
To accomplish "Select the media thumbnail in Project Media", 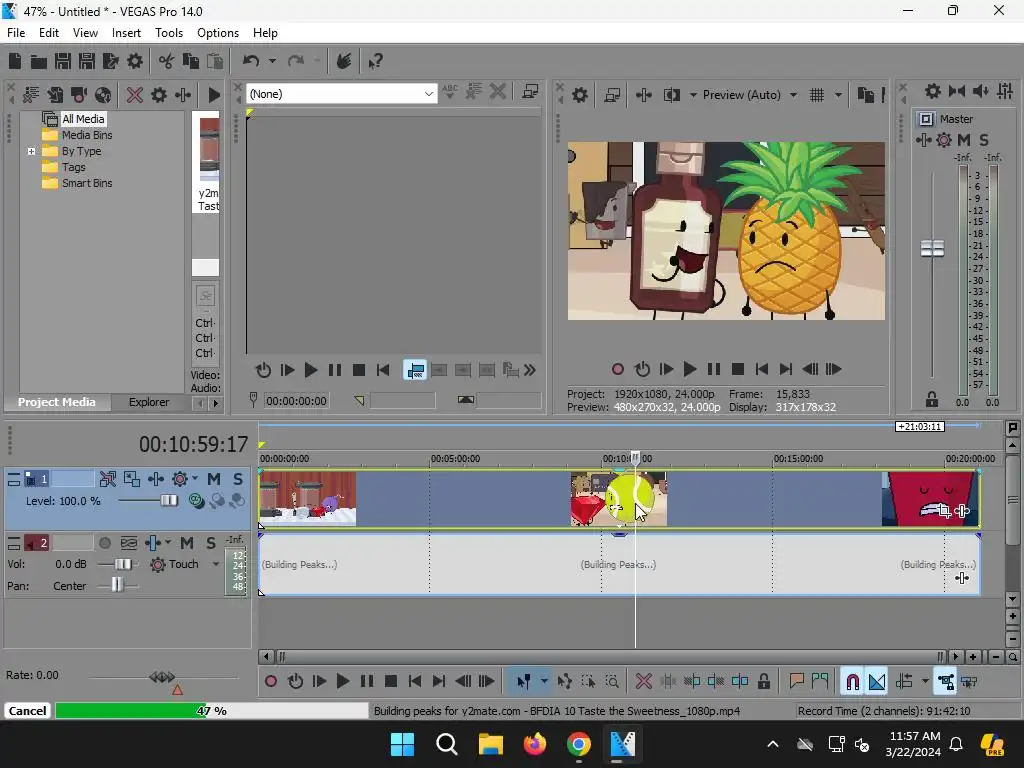I will (x=209, y=149).
